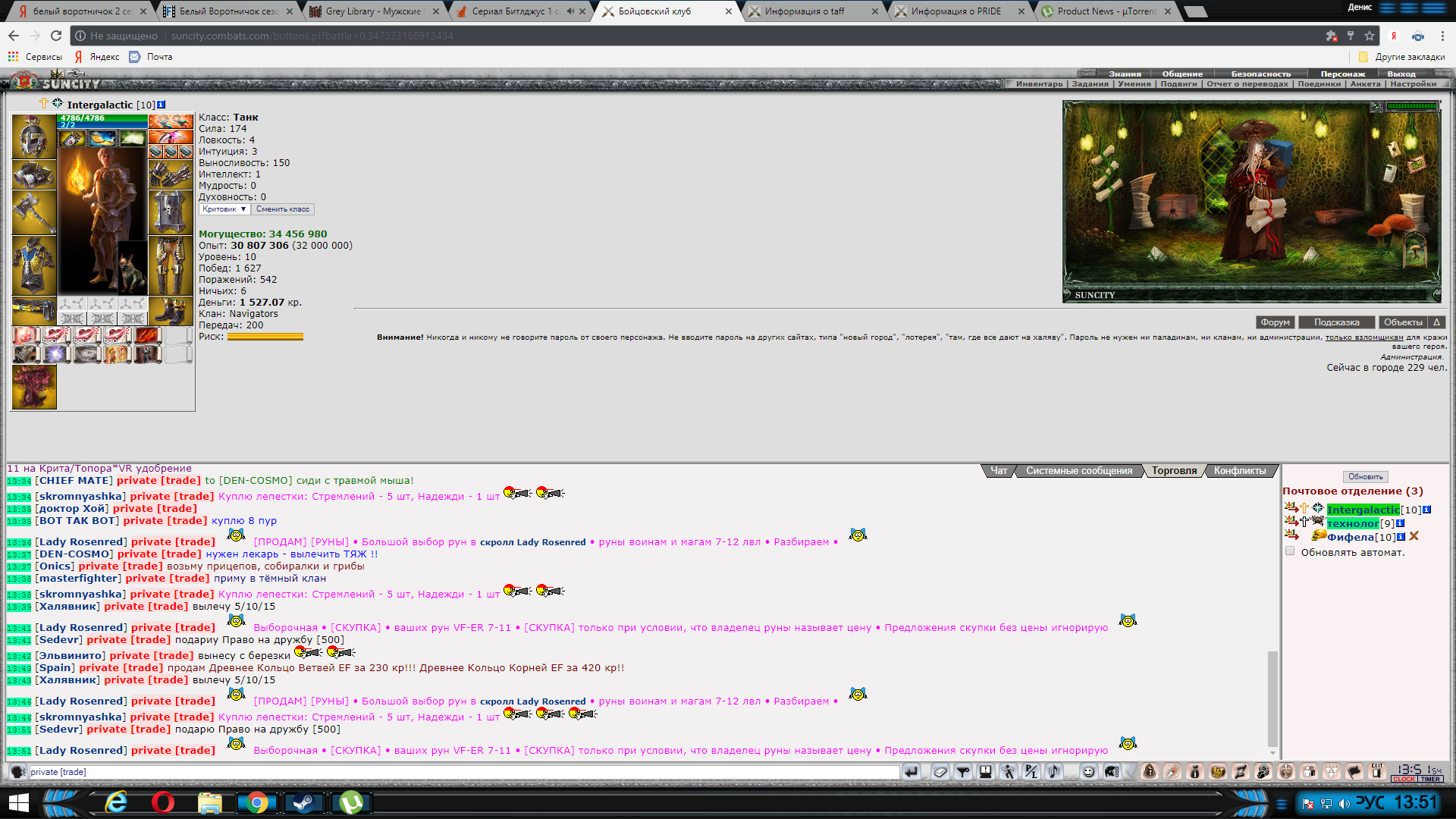The width and height of the screenshot is (1456, 819).
Task: Click the triangle button beside Объекты
Action: pos(1436,322)
